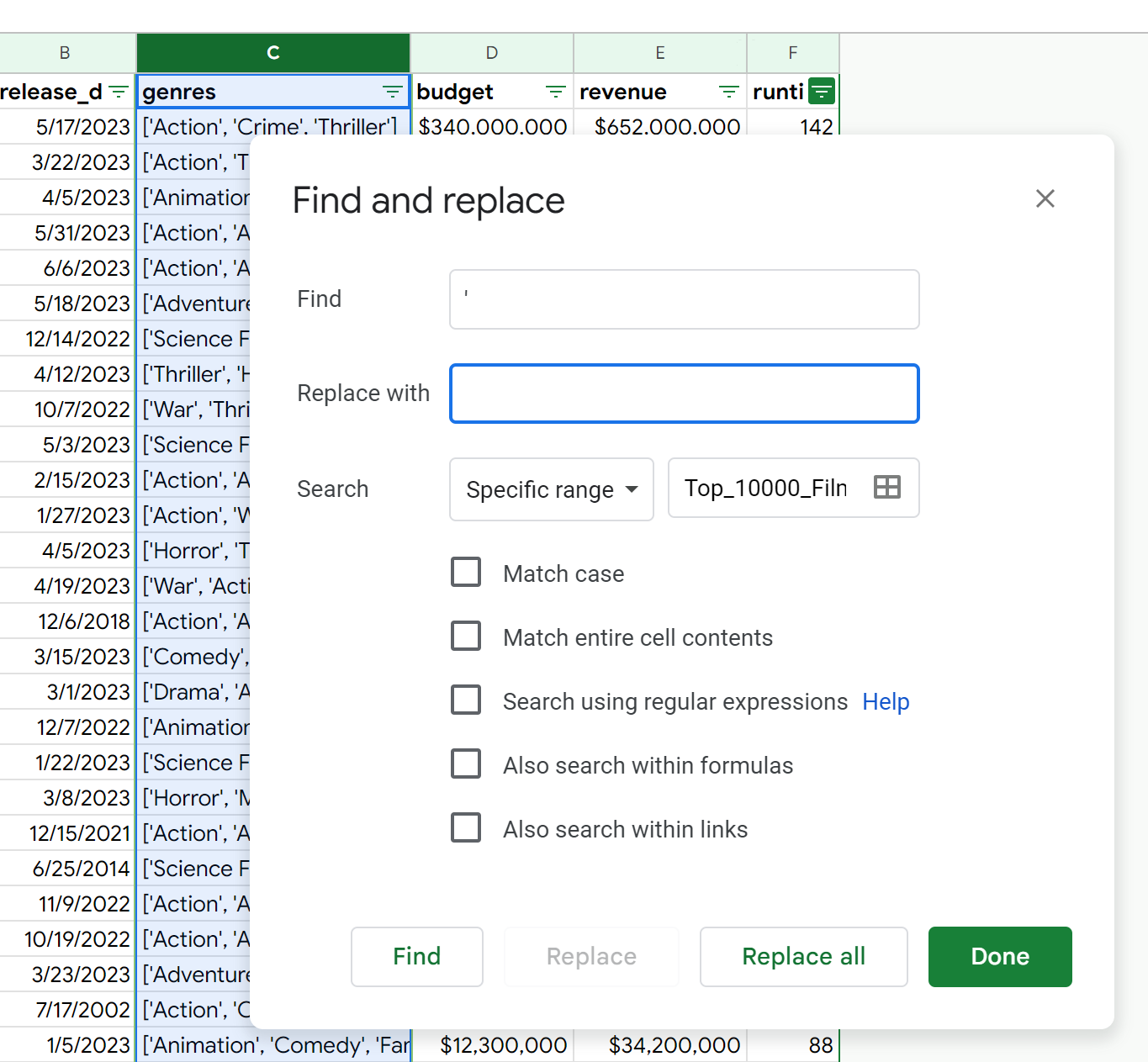The height and width of the screenshot is (1062, 1148).
Task: Click the active green runtime filter icon
Action: [x=821, y=91]
